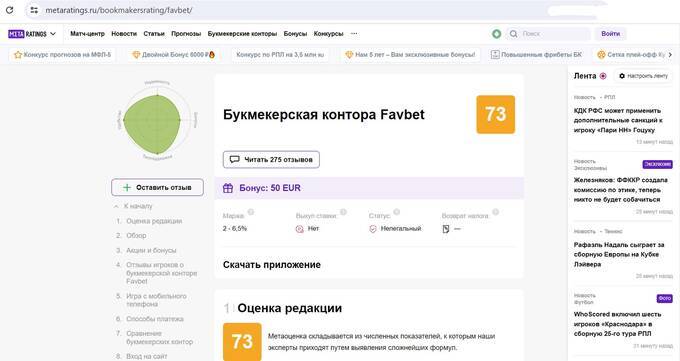Viewport: 680px width, 361px height.
Task: Expand the dropdown arrow beside Metaratings logo
Action: point(53,33)
